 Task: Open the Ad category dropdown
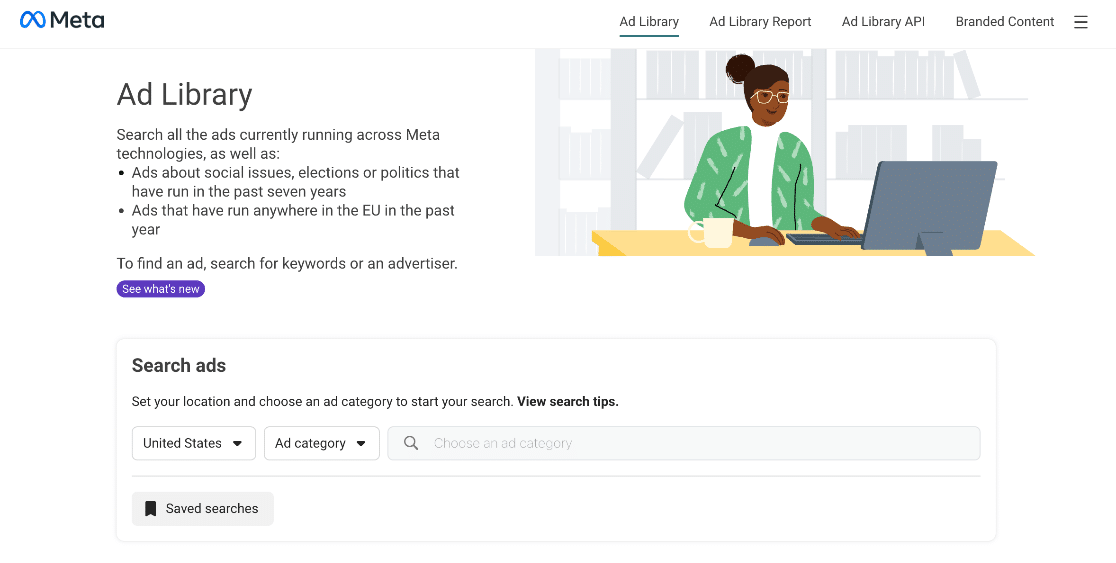(322, 443)
